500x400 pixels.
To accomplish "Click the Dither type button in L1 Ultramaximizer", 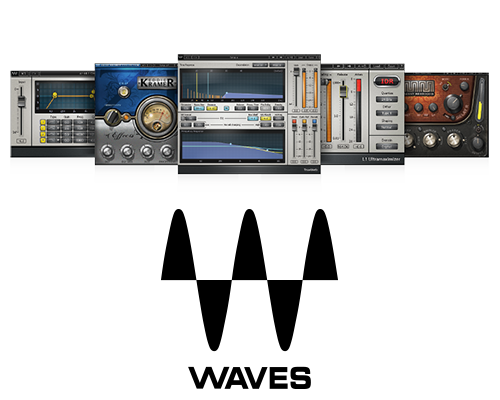I will coord(387,113).
